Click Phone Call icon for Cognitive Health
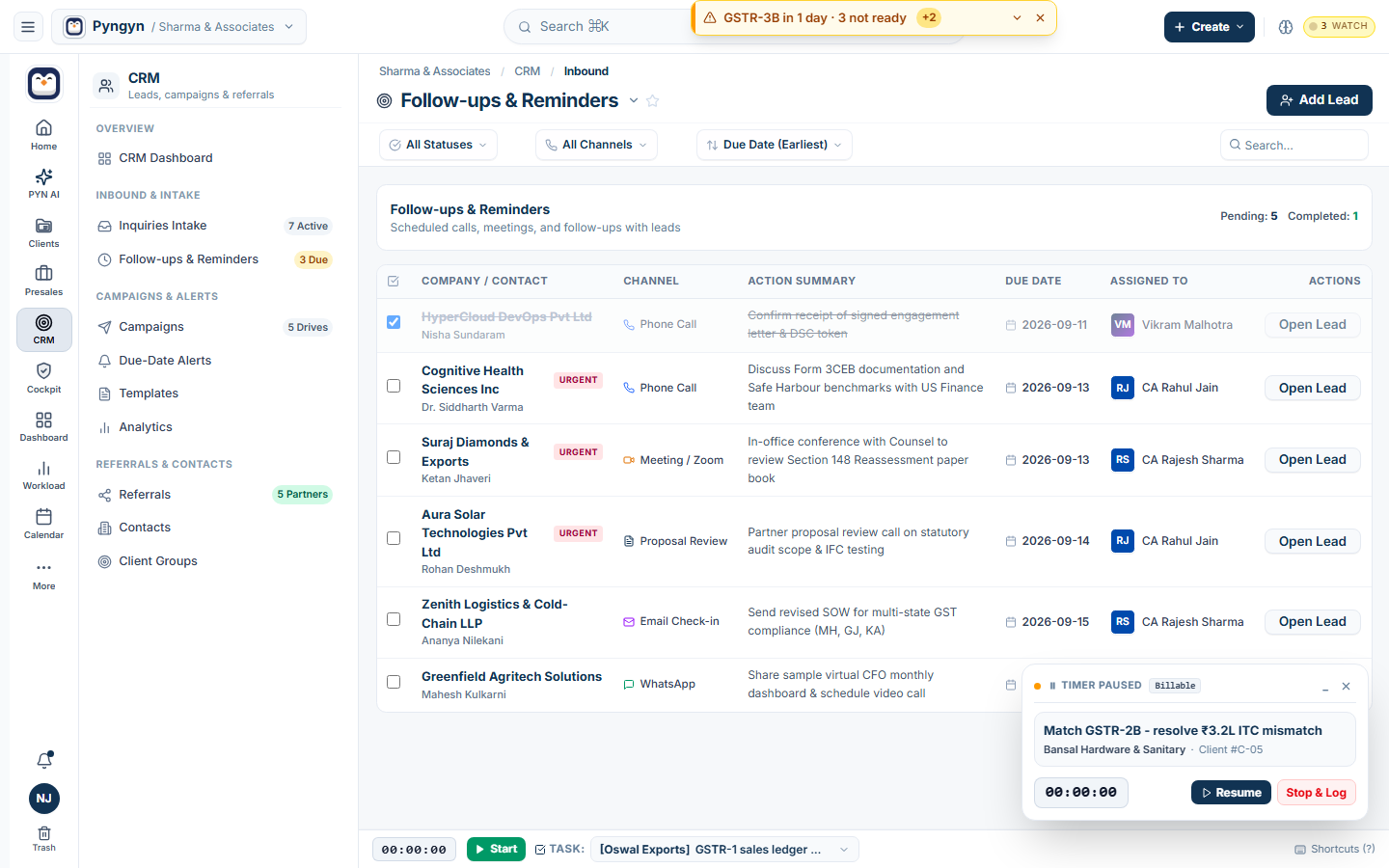Screen dimensions: 1389x868 (x=629, y=388)
